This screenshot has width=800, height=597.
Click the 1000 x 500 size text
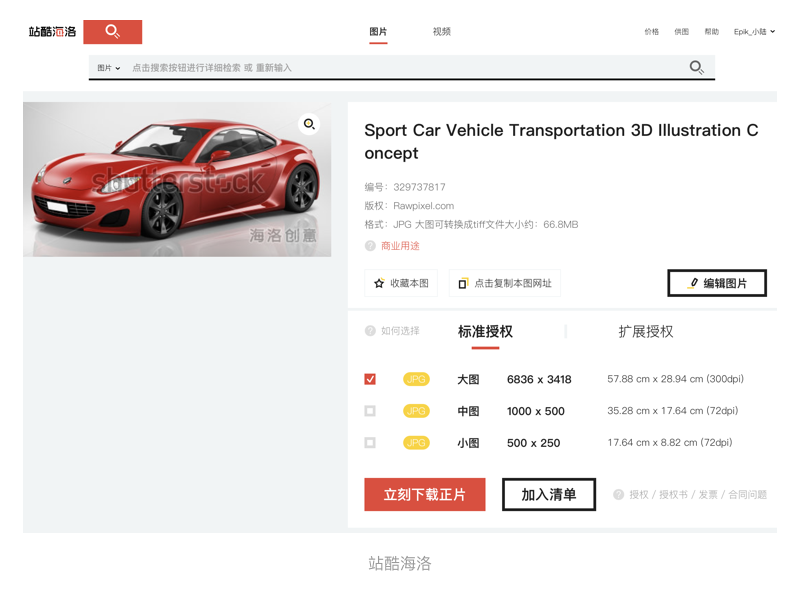[536, 411]
